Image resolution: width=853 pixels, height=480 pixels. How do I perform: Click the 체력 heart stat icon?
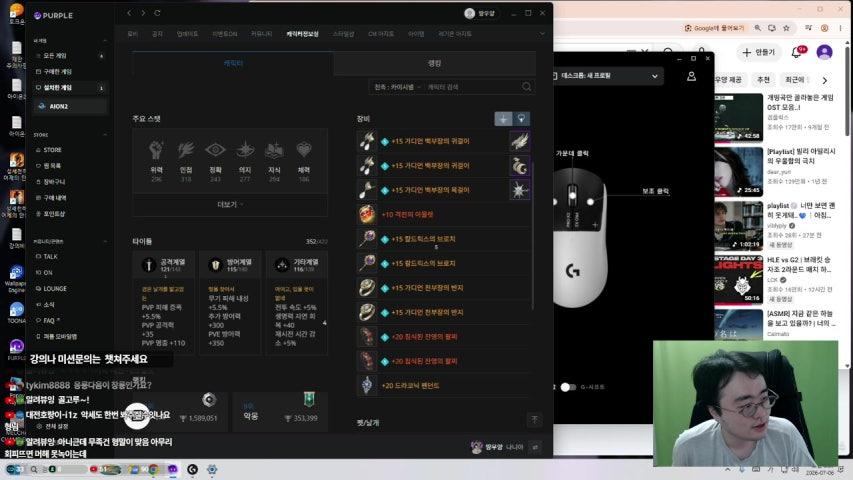click(304, 150)
